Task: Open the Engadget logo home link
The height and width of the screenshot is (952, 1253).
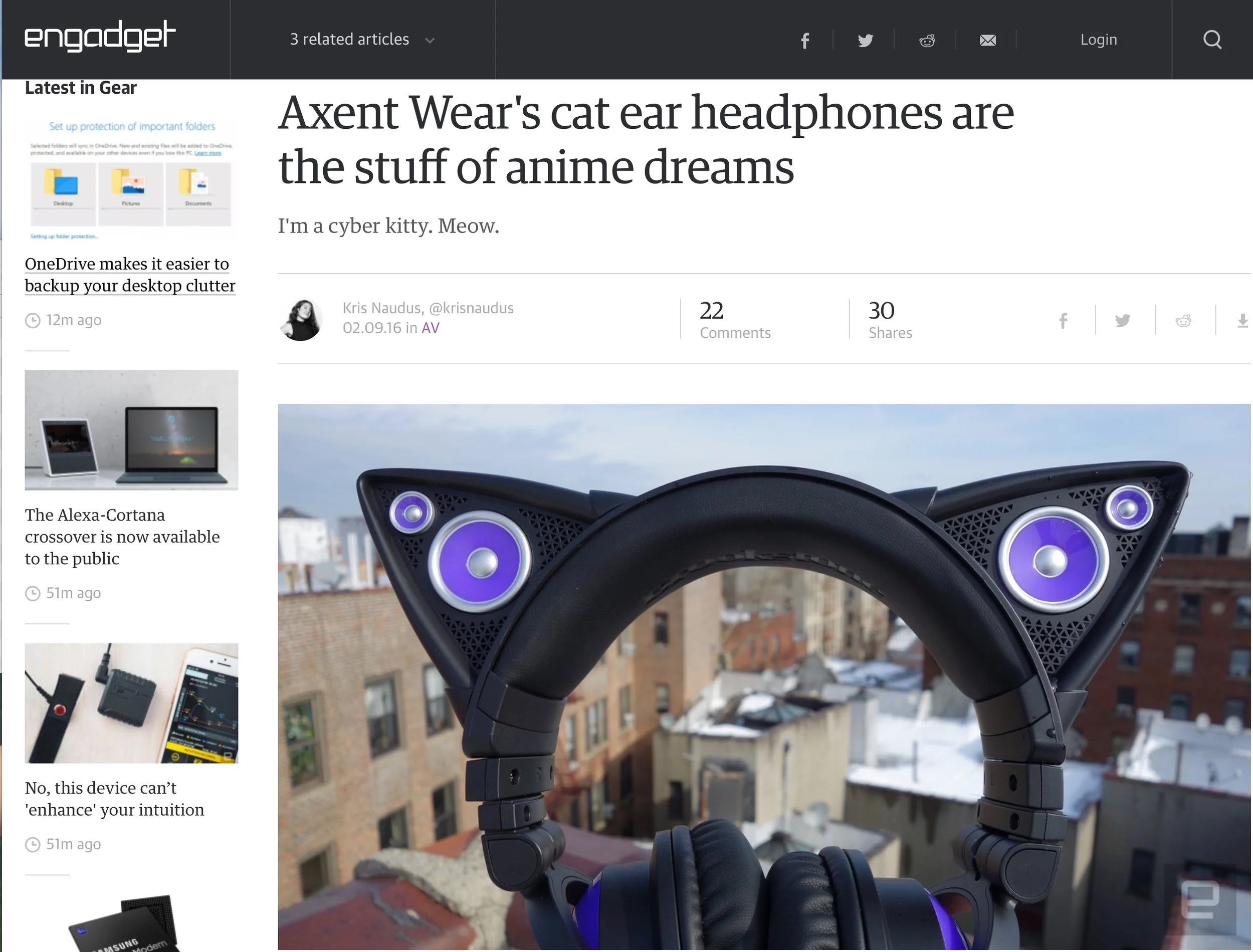Action: click(x=100, y=37)
